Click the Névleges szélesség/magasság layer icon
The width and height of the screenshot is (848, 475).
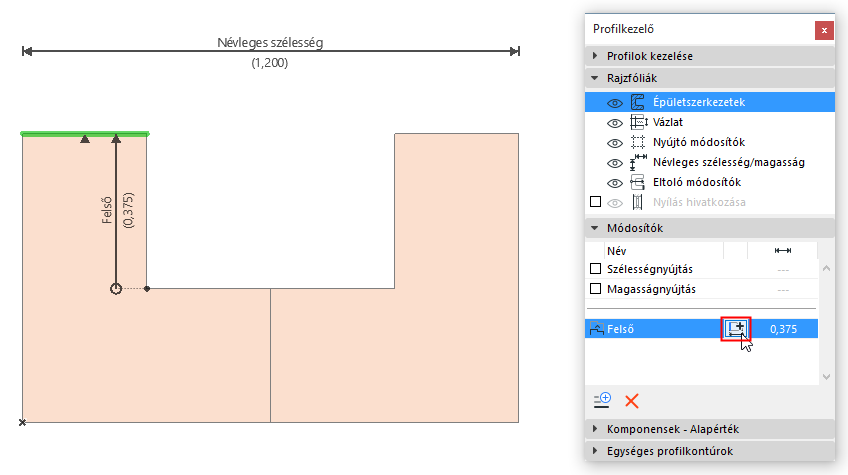click(x=638, y=162)
